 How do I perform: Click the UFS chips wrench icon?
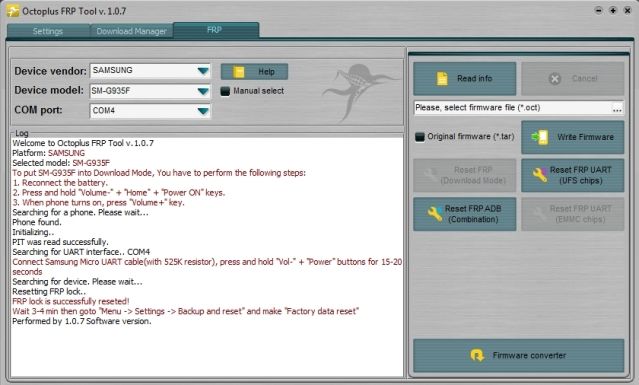(x=540, y=175)
